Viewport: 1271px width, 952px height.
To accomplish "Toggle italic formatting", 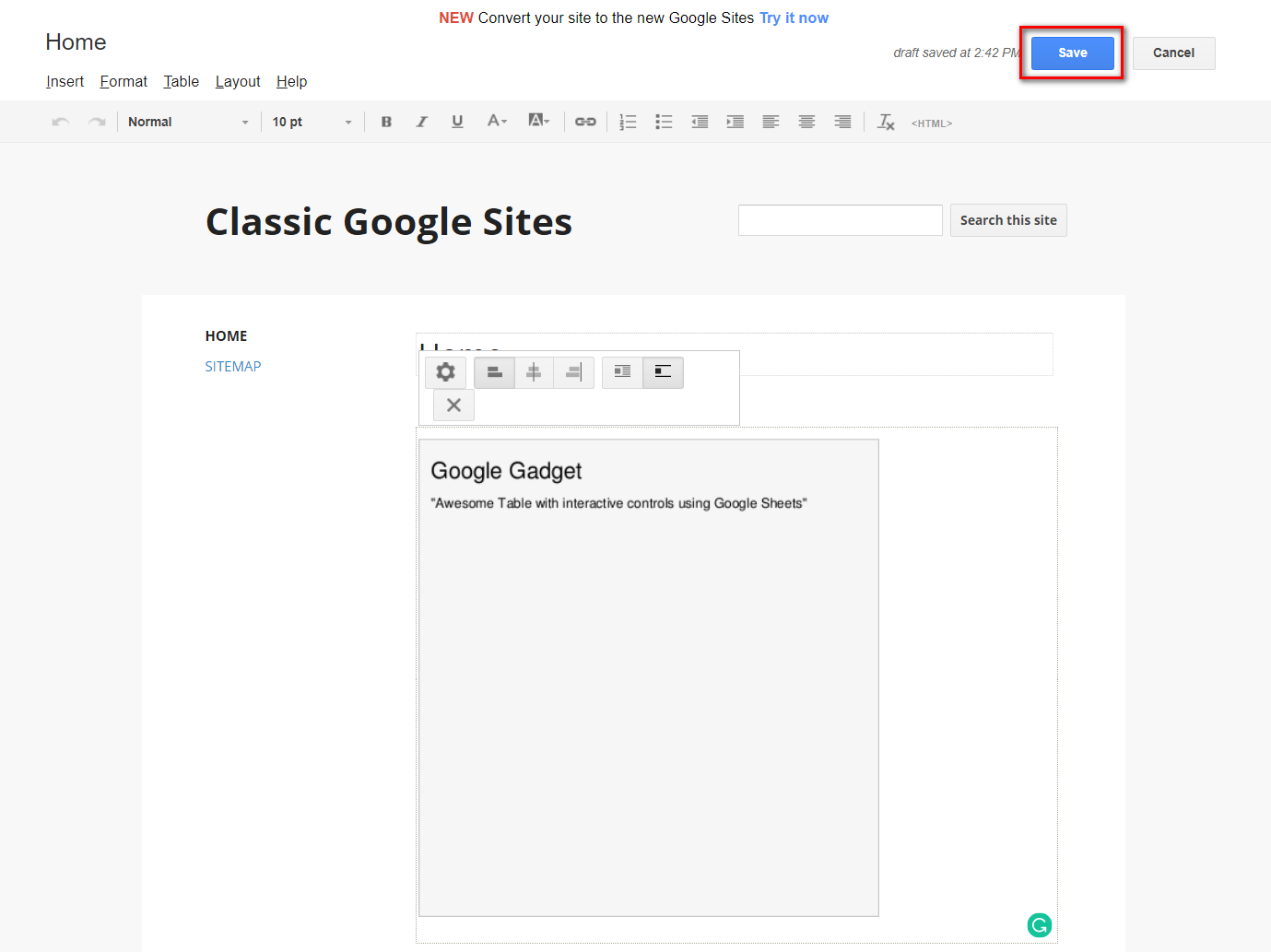I will (x=421, y=122).
